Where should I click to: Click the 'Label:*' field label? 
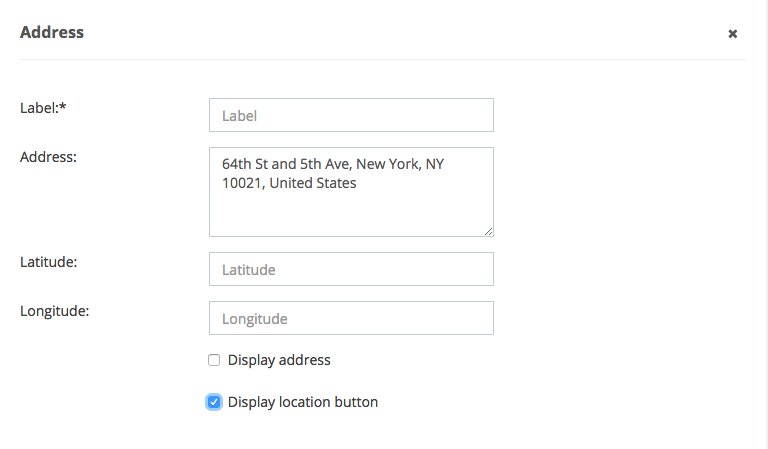(40, 107)
